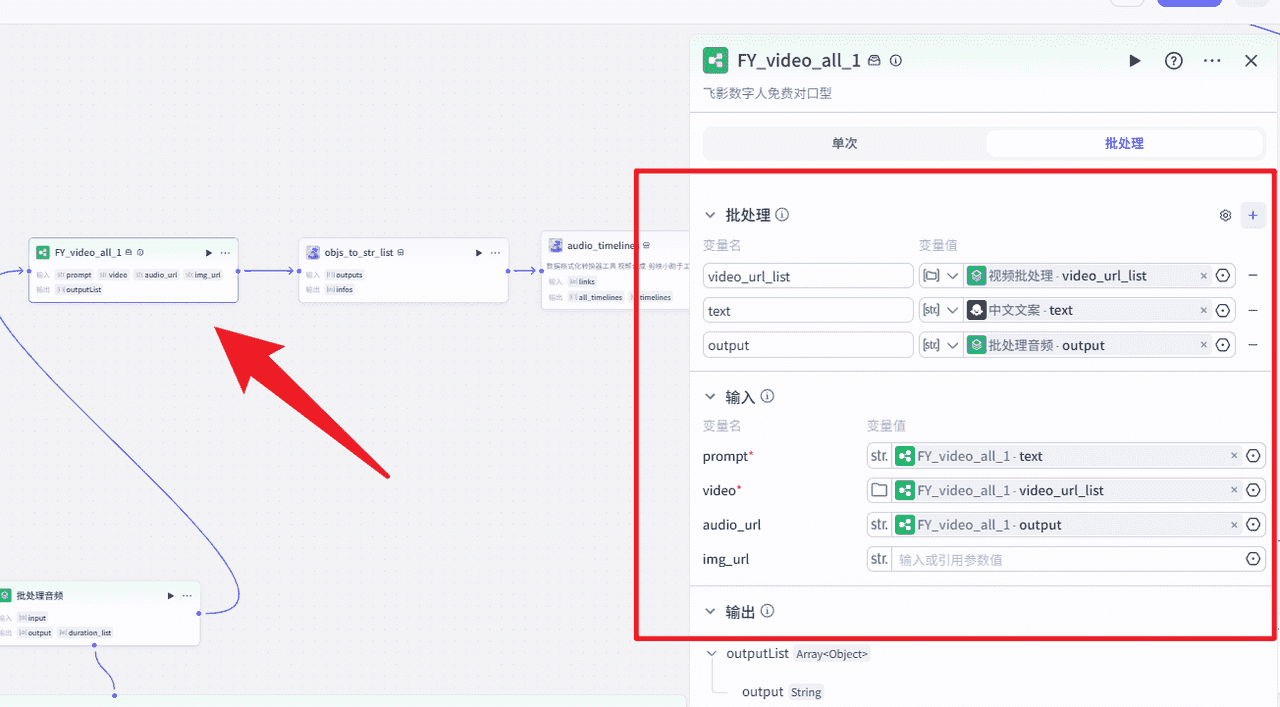Remove the 中文文案 text reference with its × icon
Image resolution: width=1280 pixels, height=707 pixels.
coord(1205,310)
